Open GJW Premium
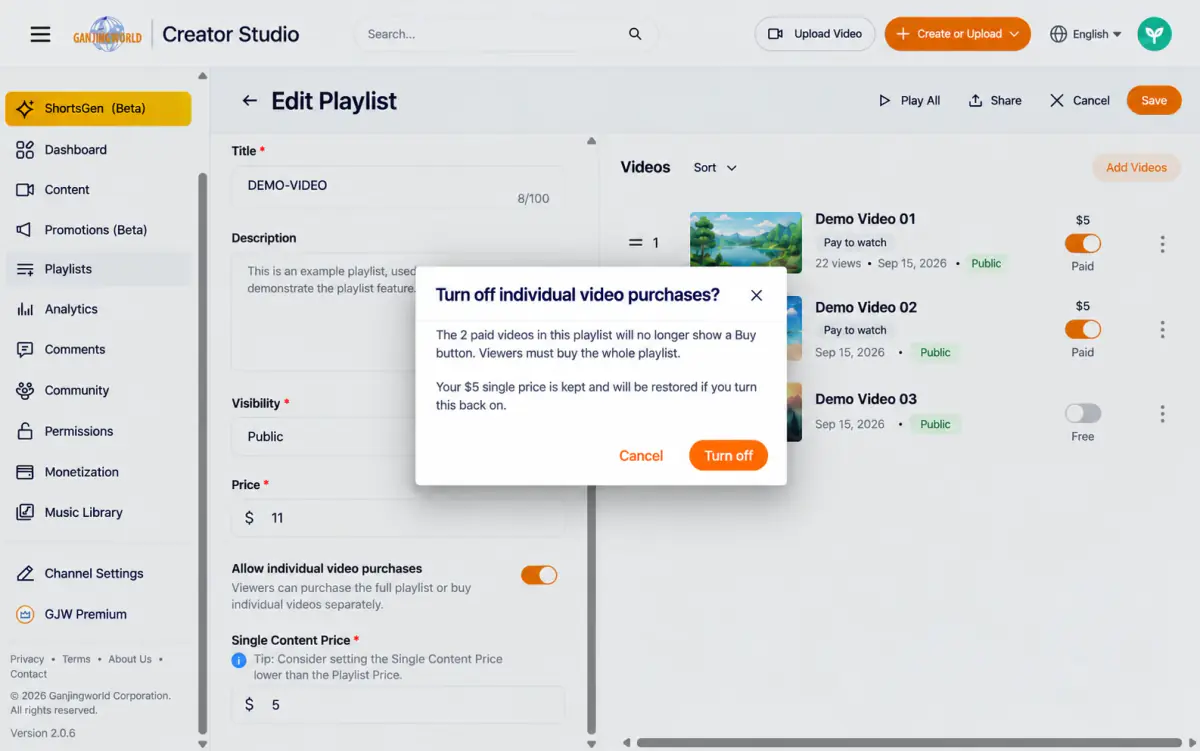The width and height of the screenshot is (1200, 751). tap(98, 614)
